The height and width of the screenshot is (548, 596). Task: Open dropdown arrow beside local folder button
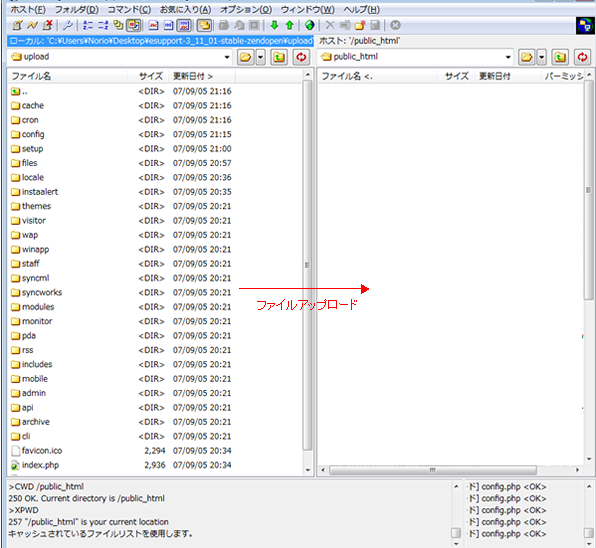[x=260, y=57]
